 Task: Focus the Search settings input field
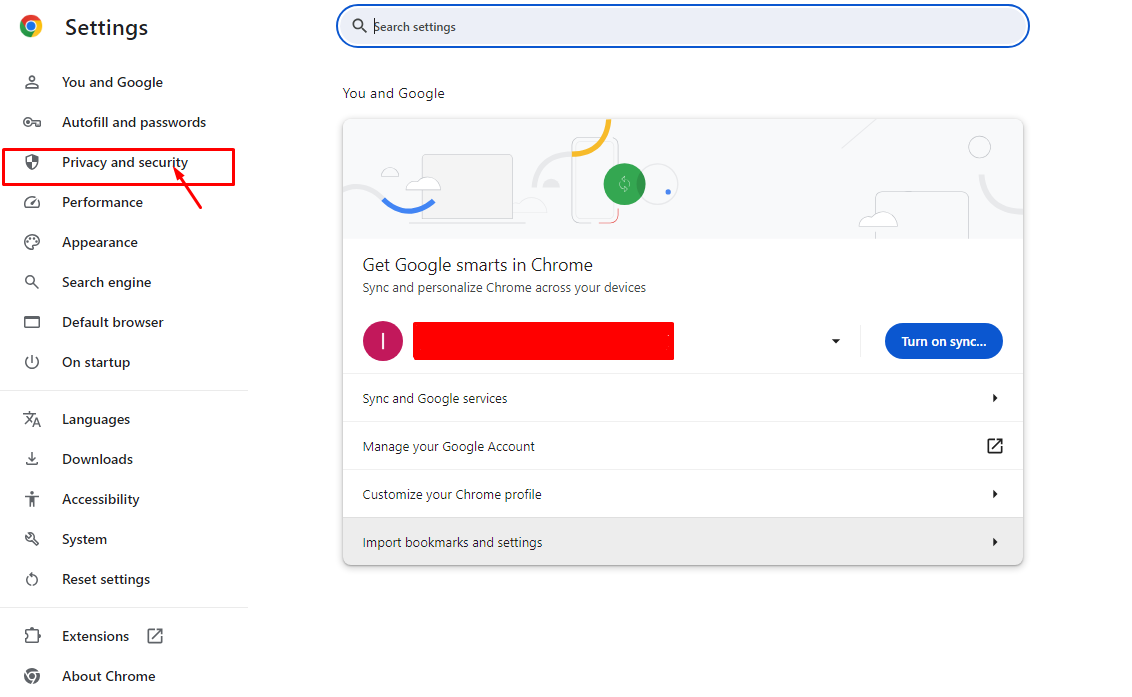[683, 26]
